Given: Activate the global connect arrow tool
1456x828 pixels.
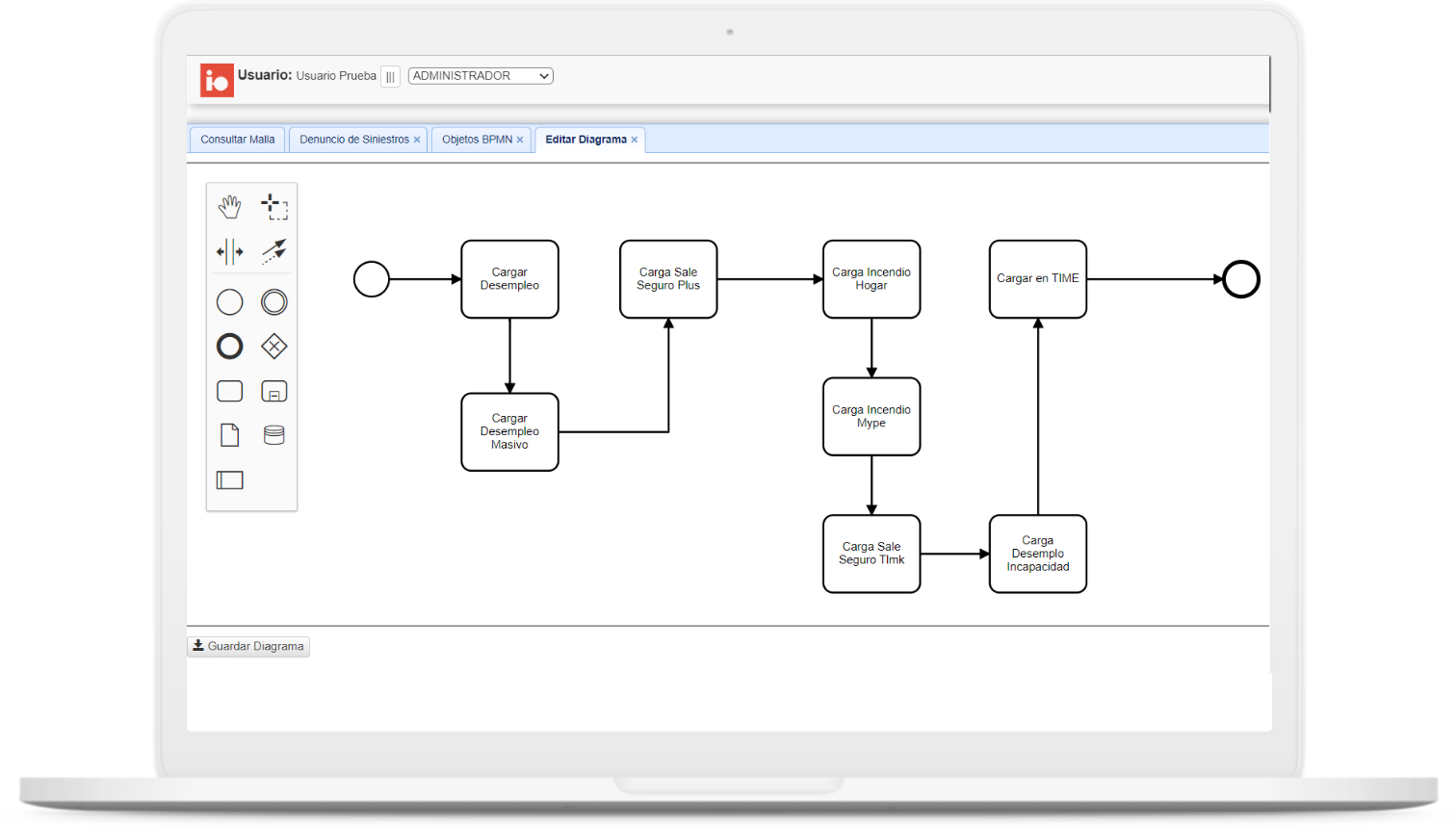Looking at the screenshot, I should pyautogui.click(x=274, y=252).
